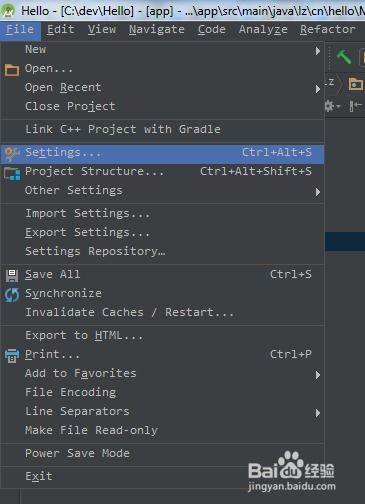This screenshot has width=365, height=504.
Task: Expand Add to Favorites submenu
Action: pos(318,375)
